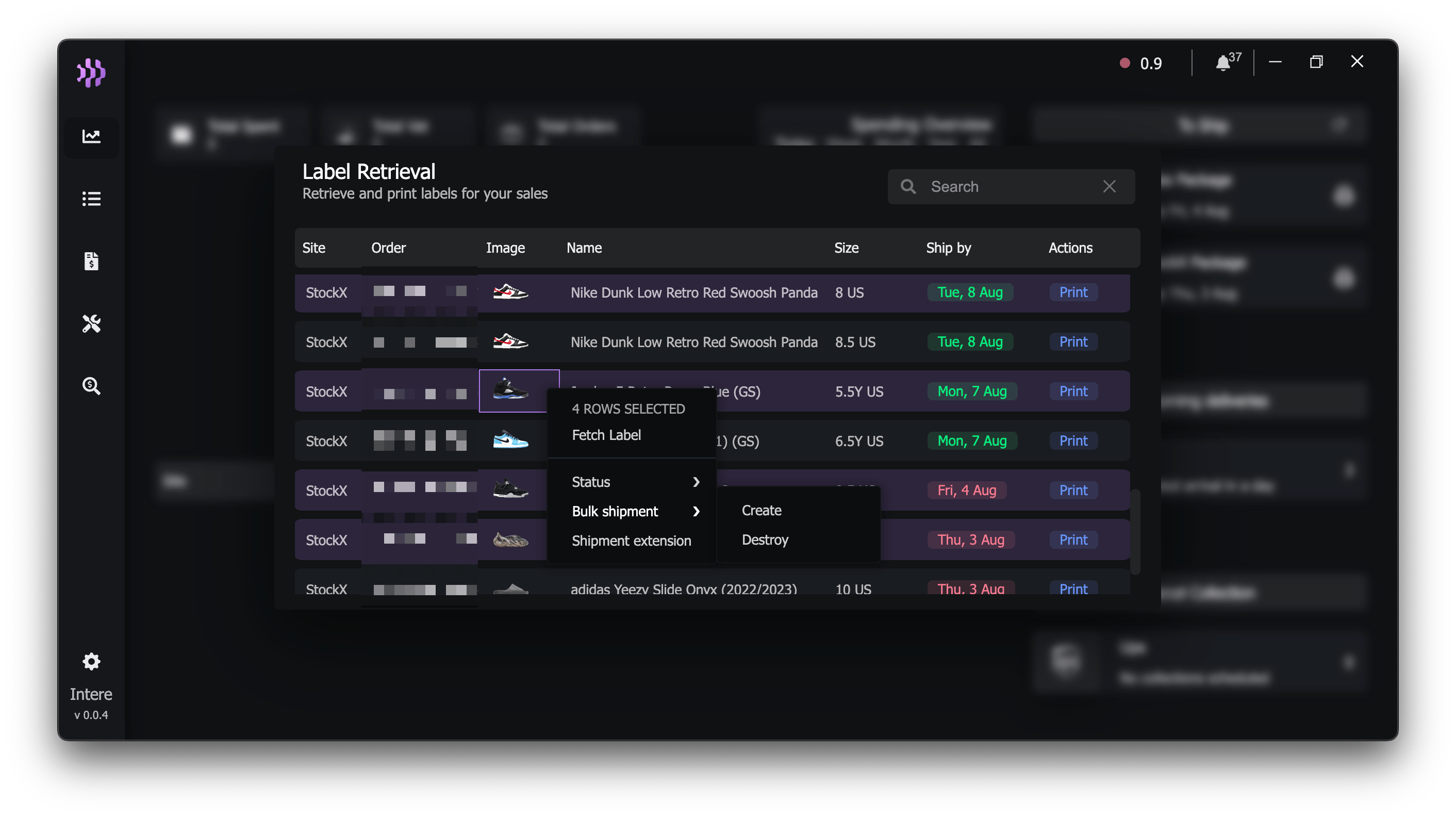The width and height of the screenshot is (1456, 817).
Task: Click the purple app logo in sidebar
Action: click(91, 72)
